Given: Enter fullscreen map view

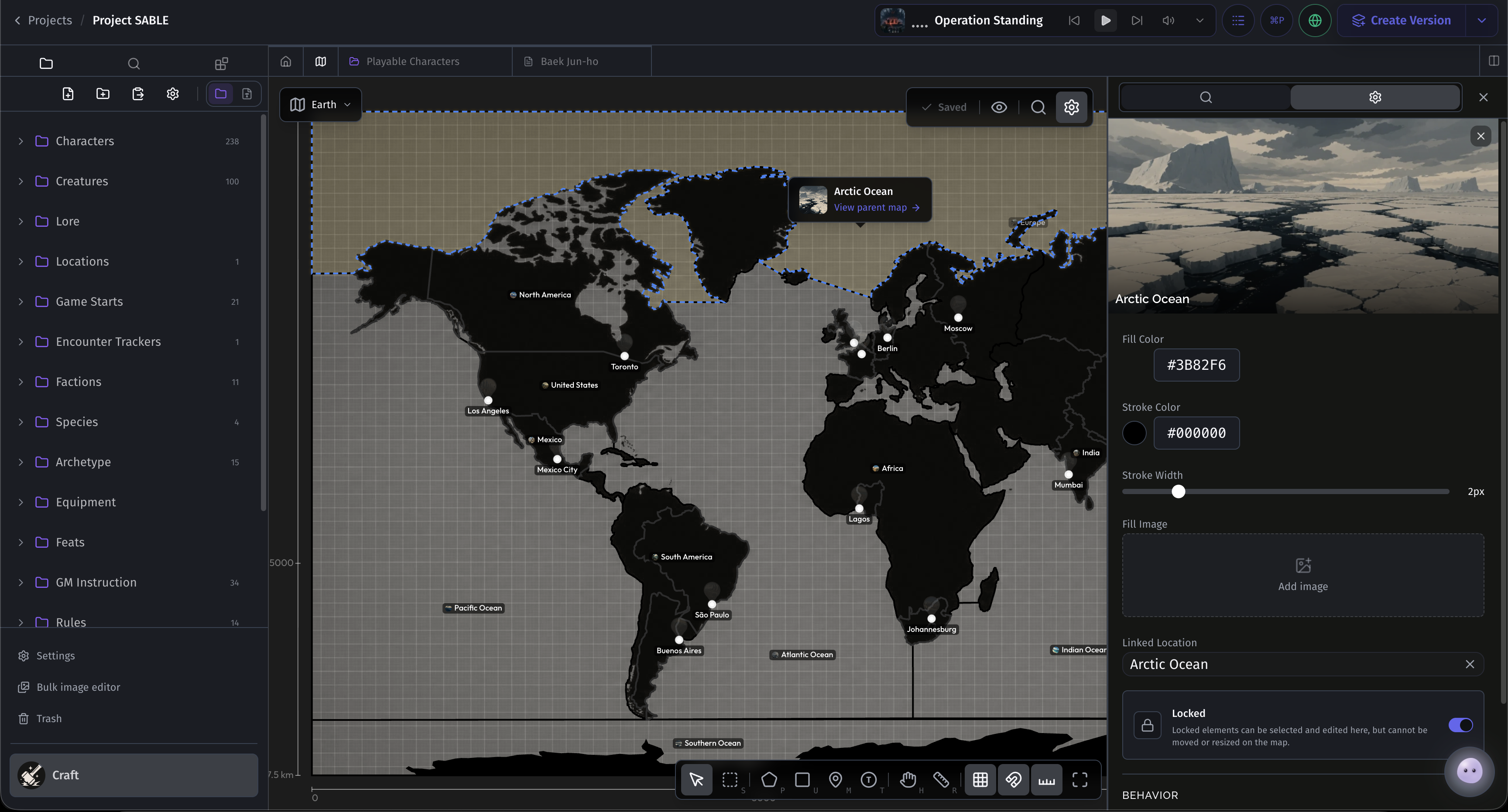Looking at the screenshot, I should coord(1080,779).
